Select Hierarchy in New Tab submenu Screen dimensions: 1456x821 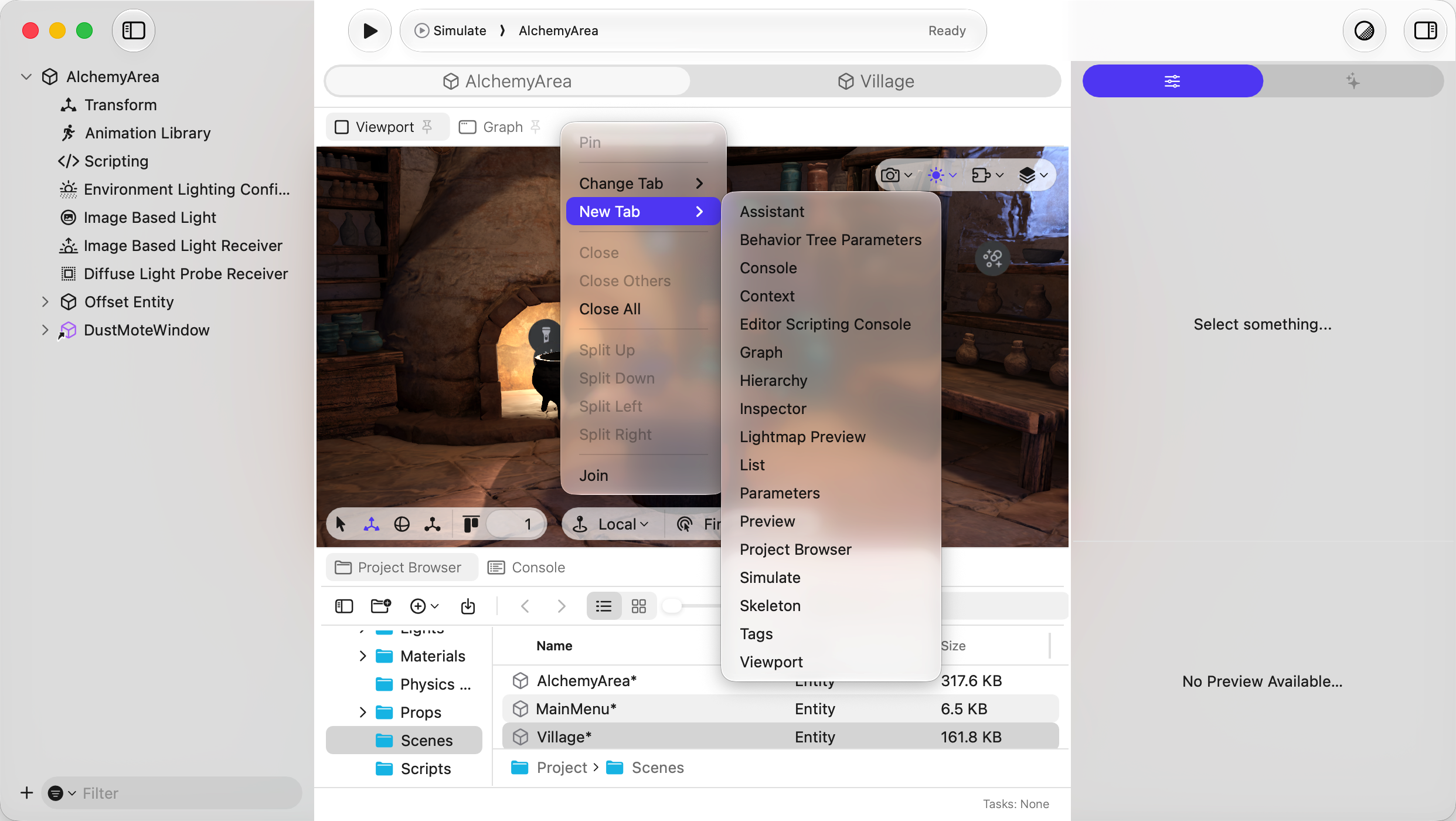pos(831,381)
